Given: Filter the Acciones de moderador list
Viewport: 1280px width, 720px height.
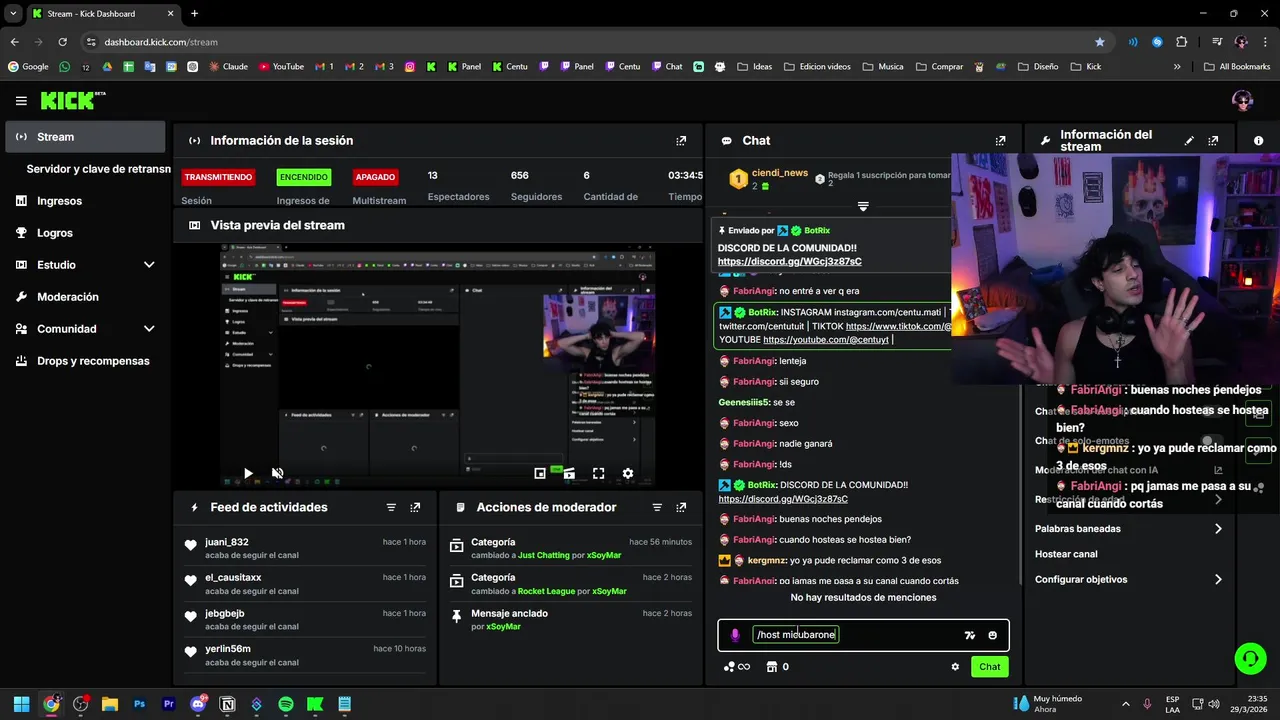Looking at the screenshot, I should point(657,507).
